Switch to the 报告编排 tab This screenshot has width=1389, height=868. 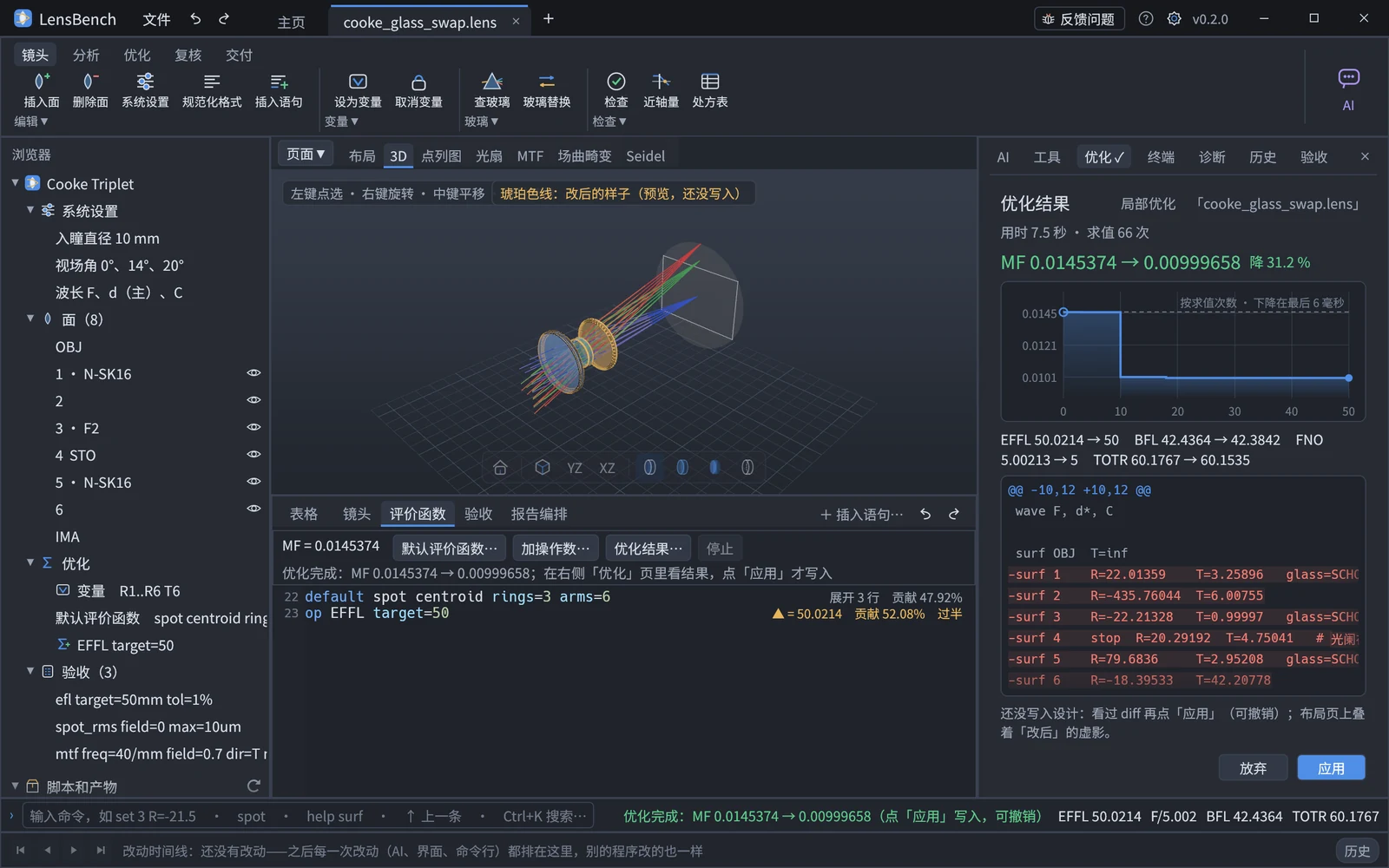pyautogui.click(x=539, y=514)
